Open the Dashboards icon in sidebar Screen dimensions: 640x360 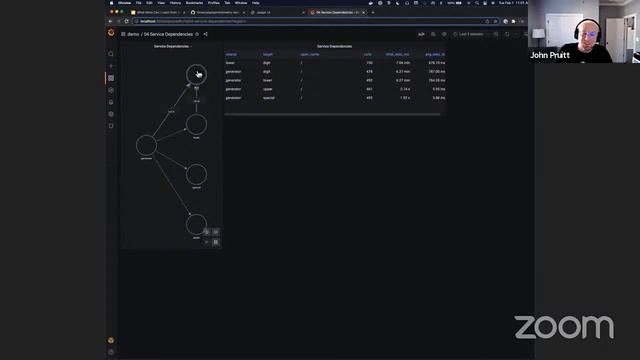pos(111,78)
